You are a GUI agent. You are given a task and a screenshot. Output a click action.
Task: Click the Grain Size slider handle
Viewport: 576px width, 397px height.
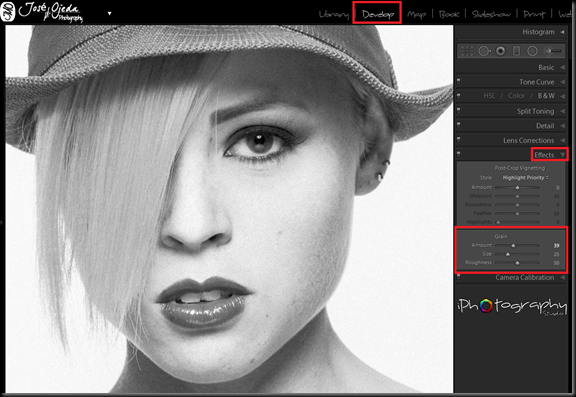point(508,254)
